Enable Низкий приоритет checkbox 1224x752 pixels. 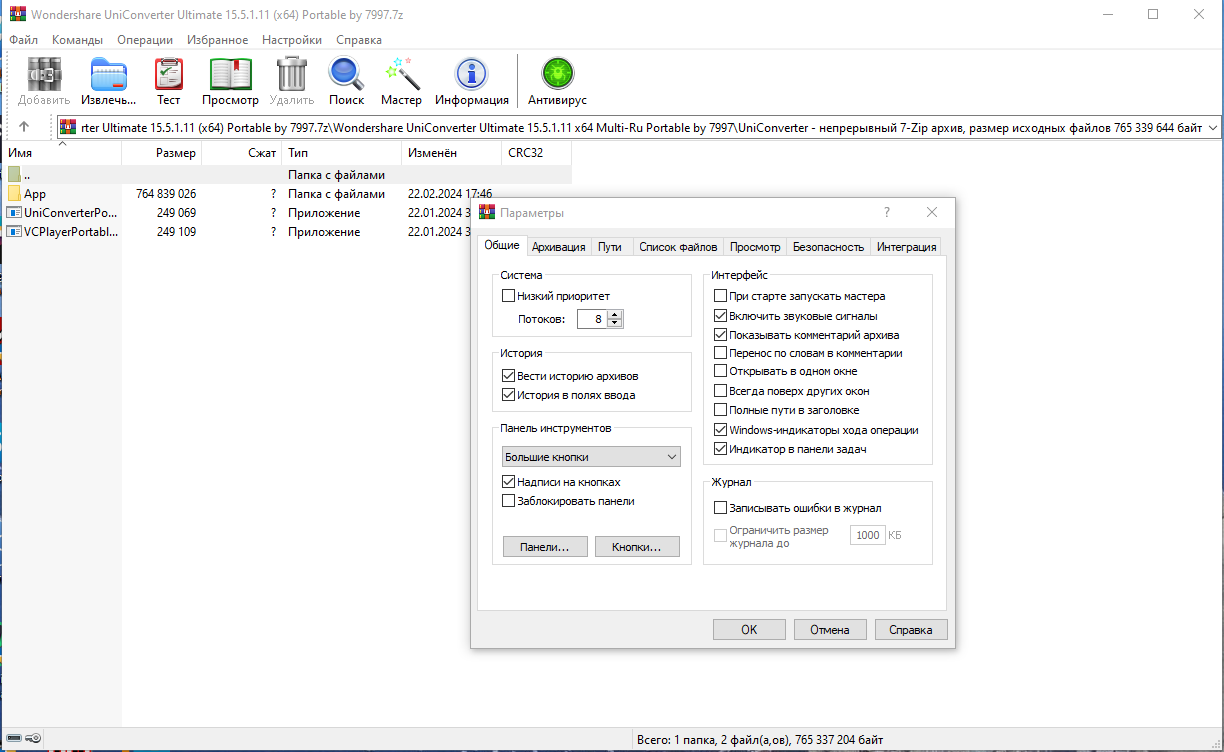tap(508, 296)
